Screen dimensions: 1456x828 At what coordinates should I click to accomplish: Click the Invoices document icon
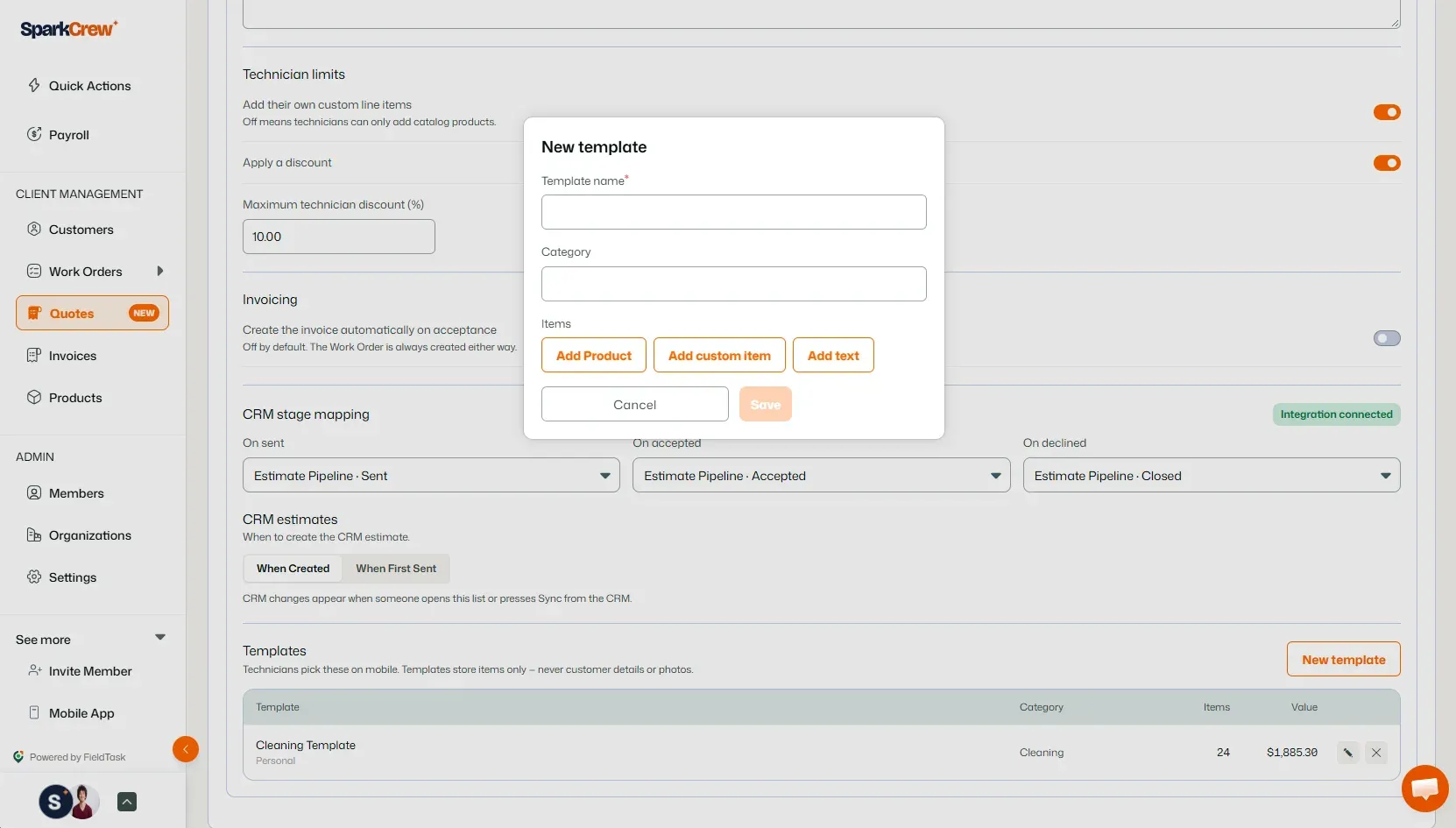(x=34, y=355)
